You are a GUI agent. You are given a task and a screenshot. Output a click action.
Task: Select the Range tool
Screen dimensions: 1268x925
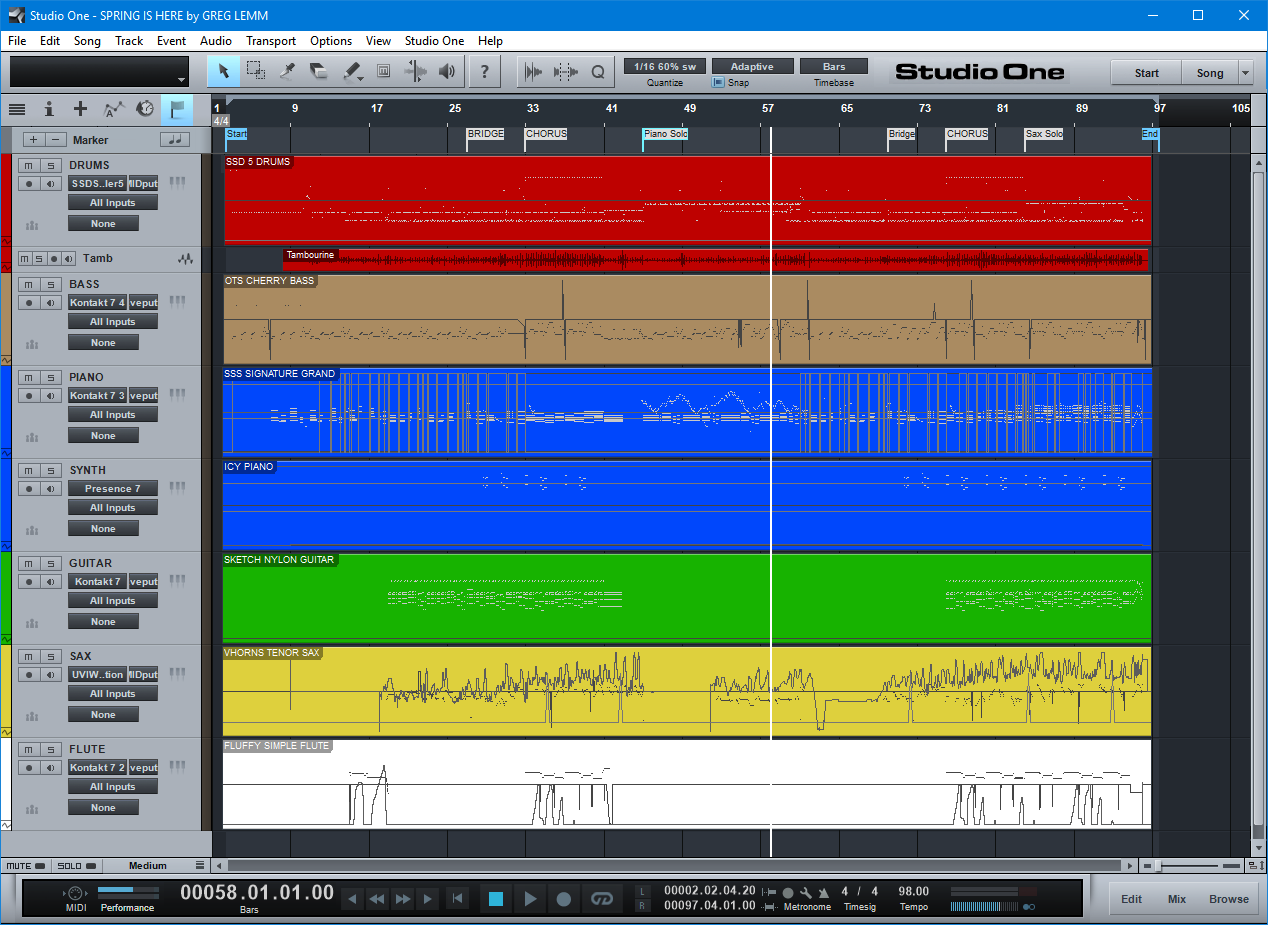coord(255,71)
